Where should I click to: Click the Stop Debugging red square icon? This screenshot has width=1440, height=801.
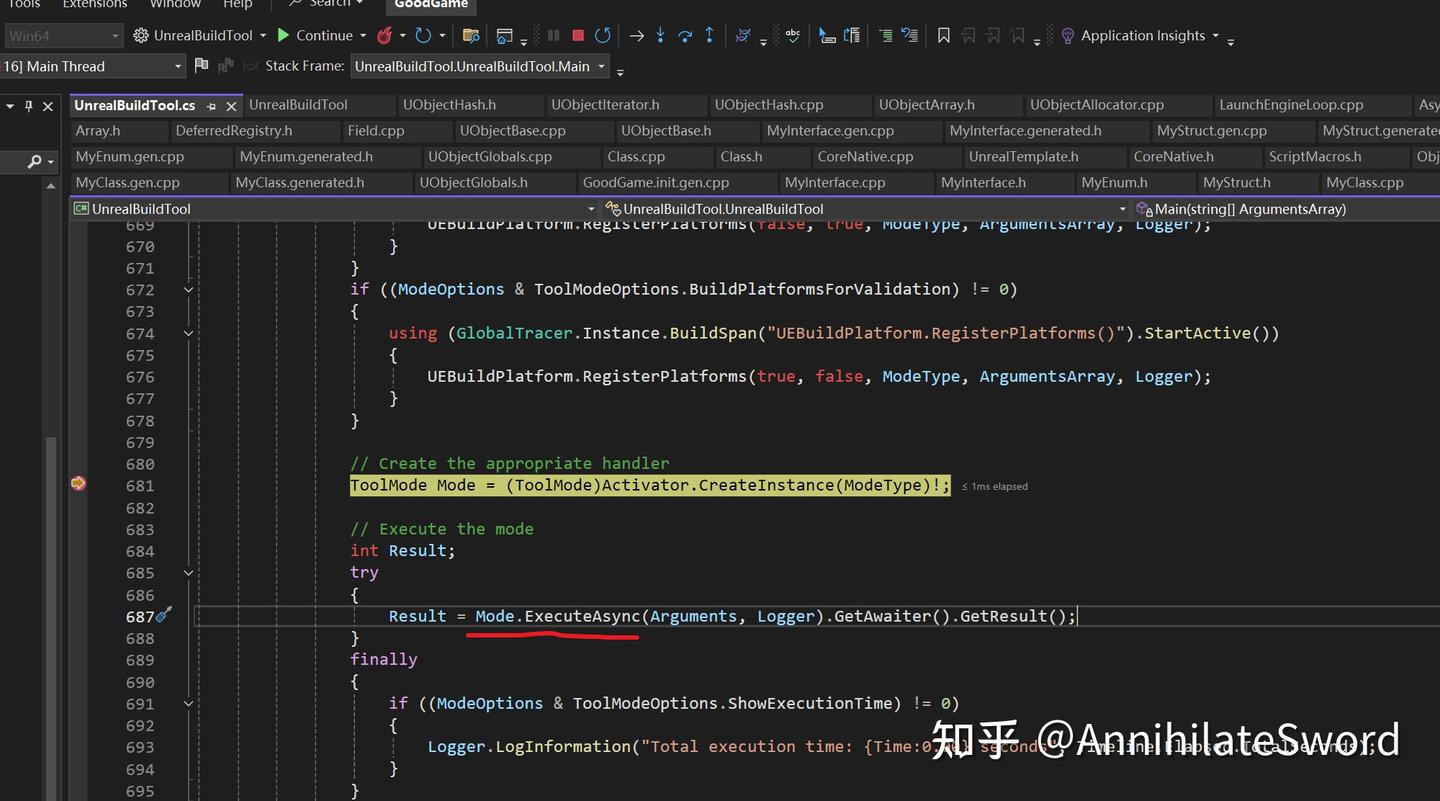click(x=578, y=35)
